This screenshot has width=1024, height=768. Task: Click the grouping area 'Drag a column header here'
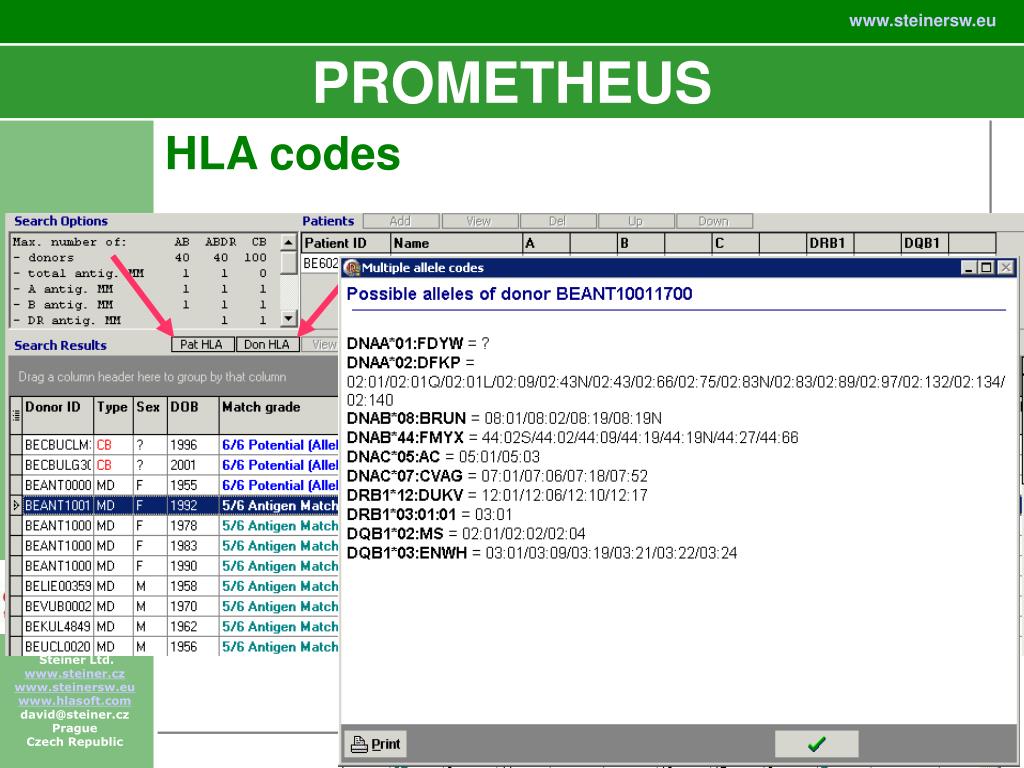[x=152, y=377]
